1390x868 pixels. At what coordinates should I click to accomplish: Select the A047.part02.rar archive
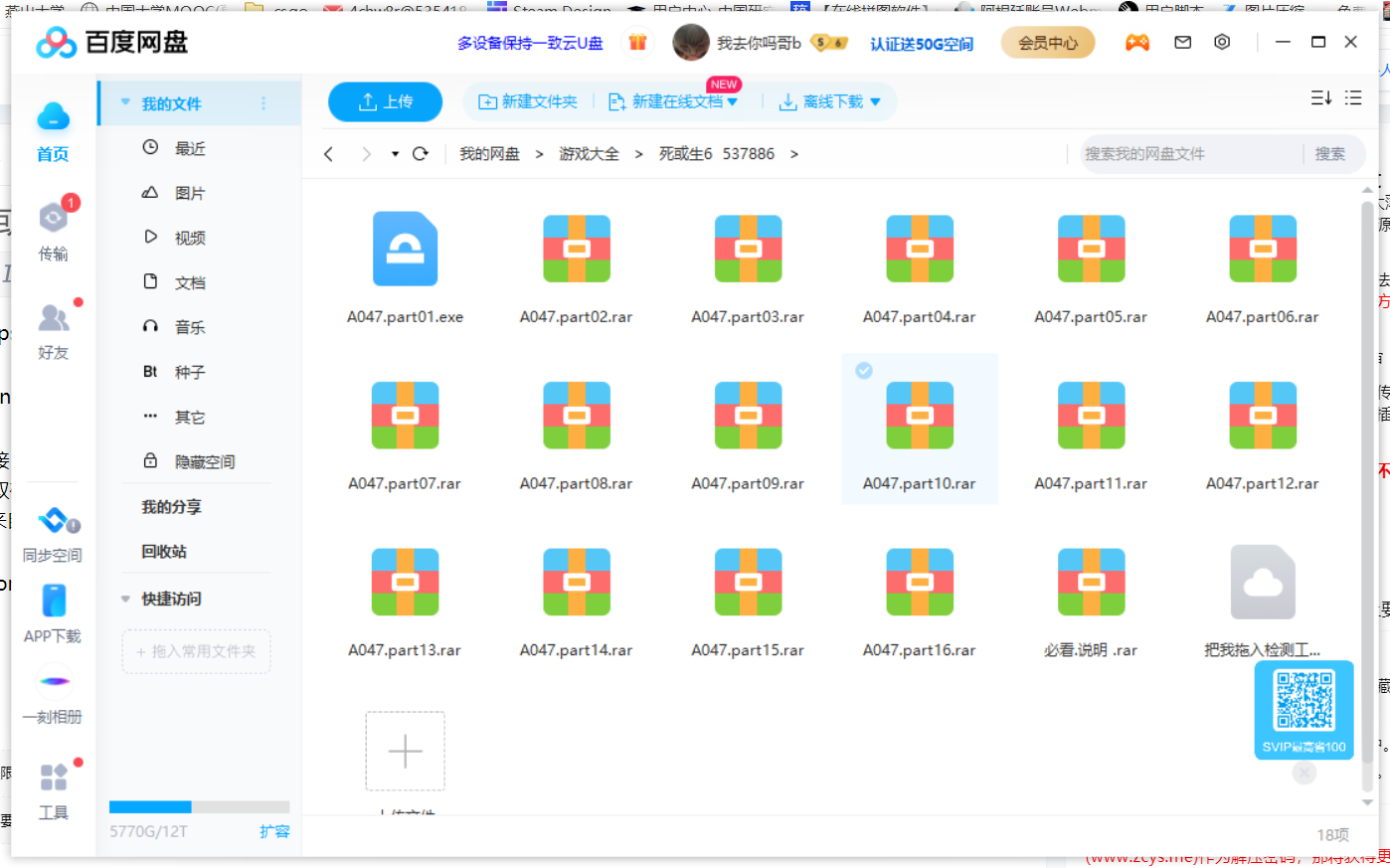coord(577,266)
